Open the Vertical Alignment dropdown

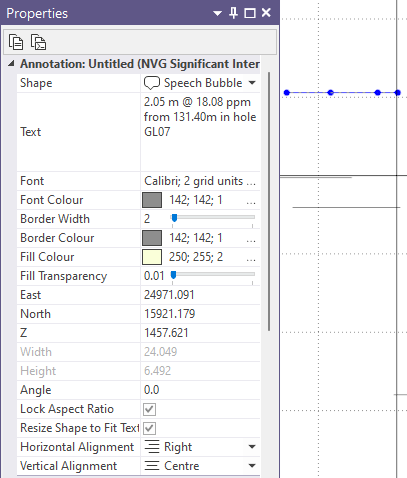click(252, 466)
